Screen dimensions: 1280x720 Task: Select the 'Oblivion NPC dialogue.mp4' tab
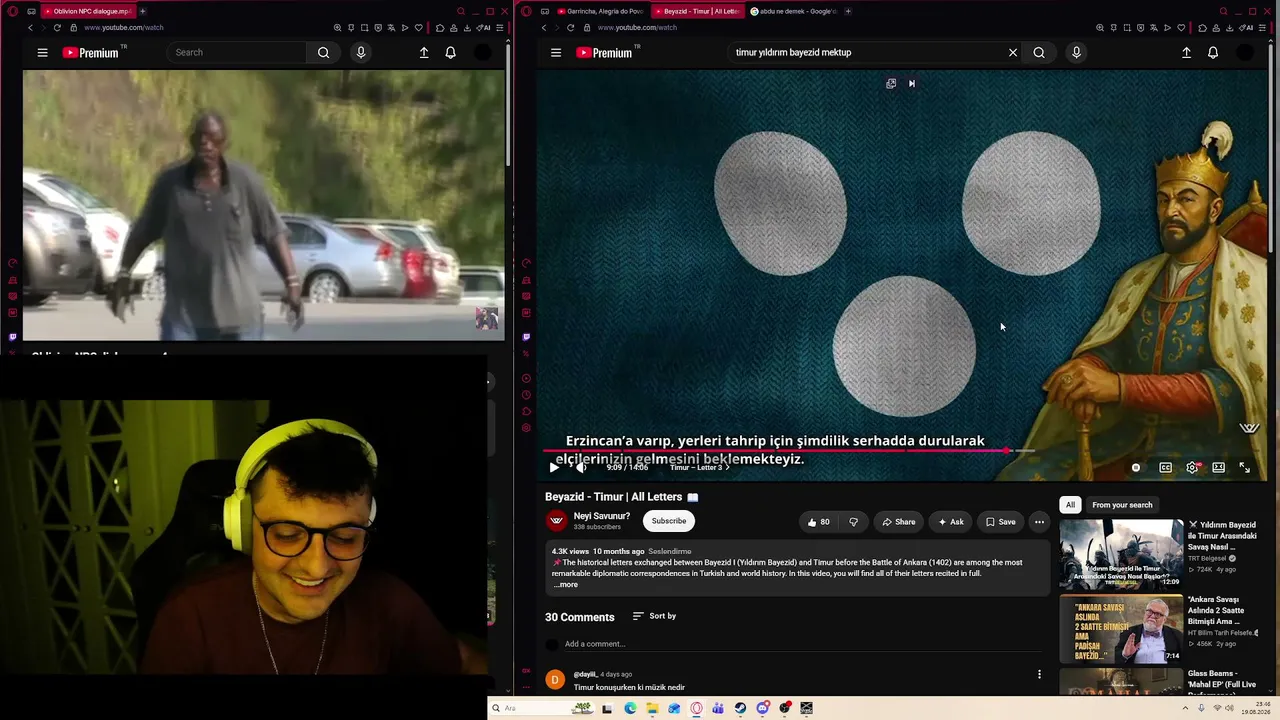pos(88,11)
